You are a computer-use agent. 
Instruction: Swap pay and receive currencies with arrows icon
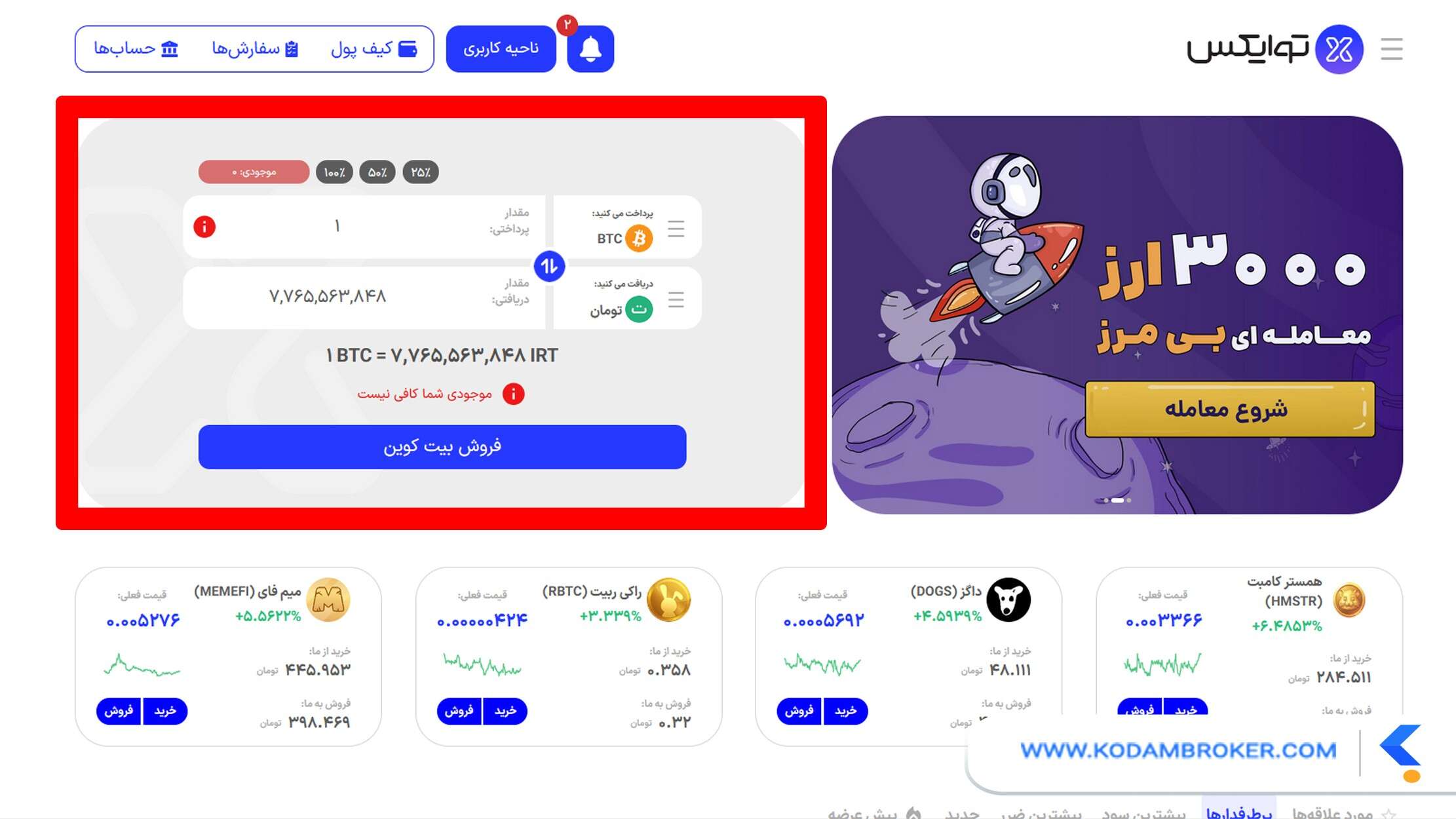click(549, 266)
